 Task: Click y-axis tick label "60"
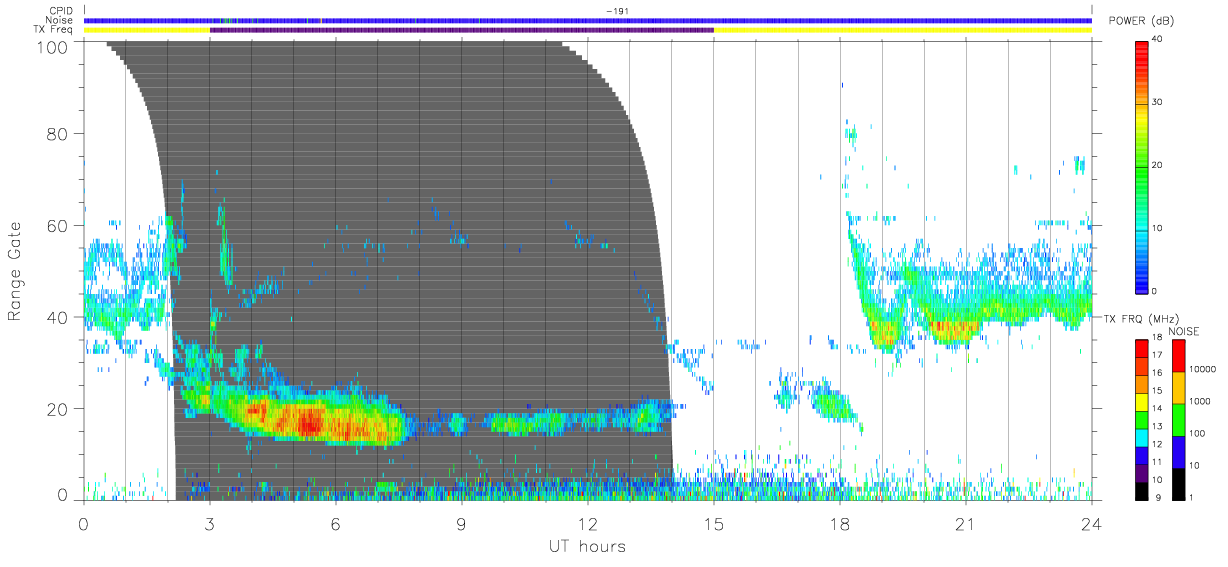pos(56,226)
